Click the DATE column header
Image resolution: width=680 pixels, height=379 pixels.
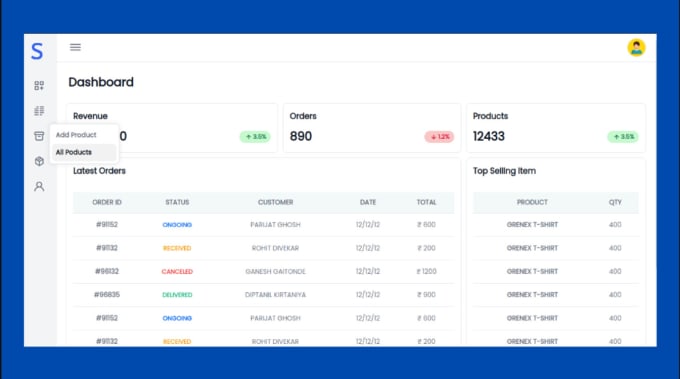368,202
